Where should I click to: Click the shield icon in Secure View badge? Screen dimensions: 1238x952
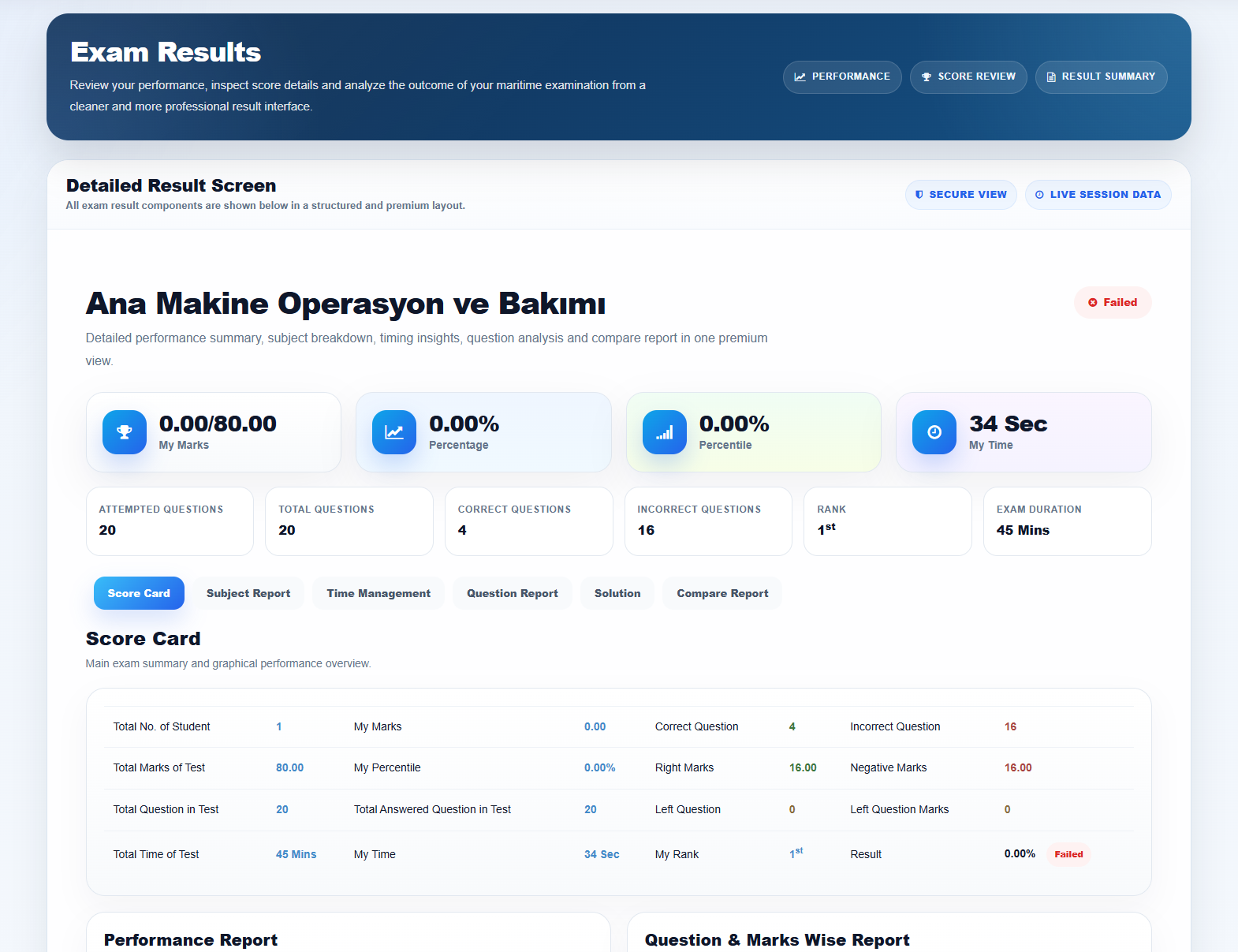[919, 195]
